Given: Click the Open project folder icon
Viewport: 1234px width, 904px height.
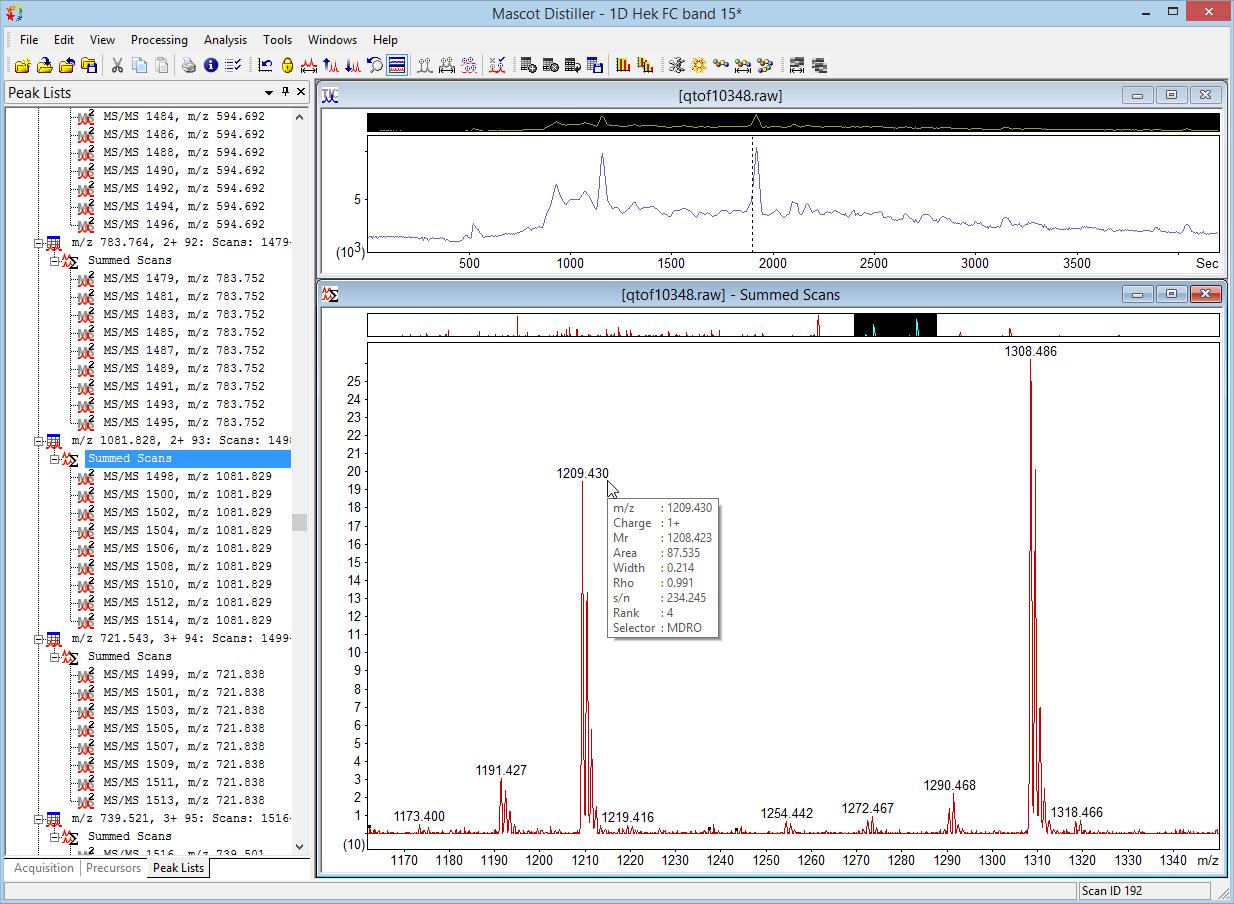Looking at the screenshot, I should pyautogui.click(x=45, y=66).
